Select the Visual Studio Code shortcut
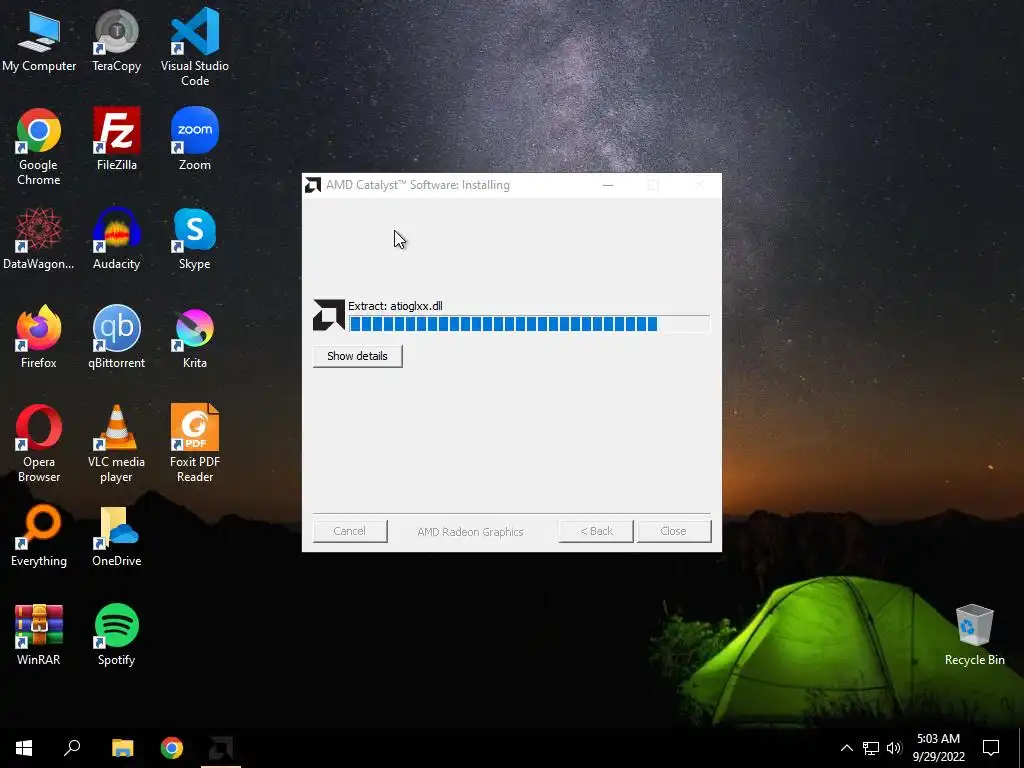Viewport: 1024px width, 768px height. point(195,47)
